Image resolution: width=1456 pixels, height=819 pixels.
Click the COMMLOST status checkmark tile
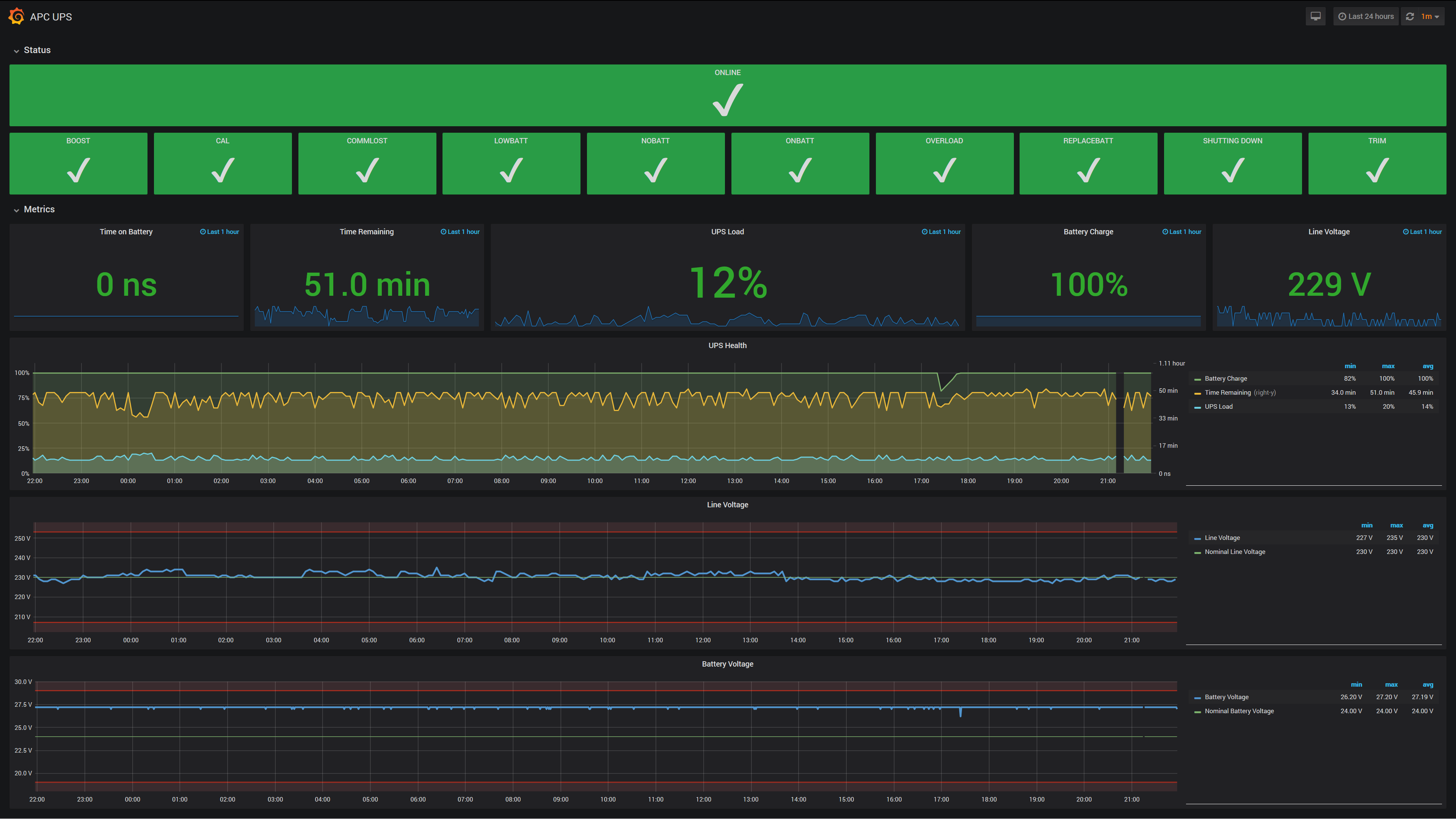point(367,163)
